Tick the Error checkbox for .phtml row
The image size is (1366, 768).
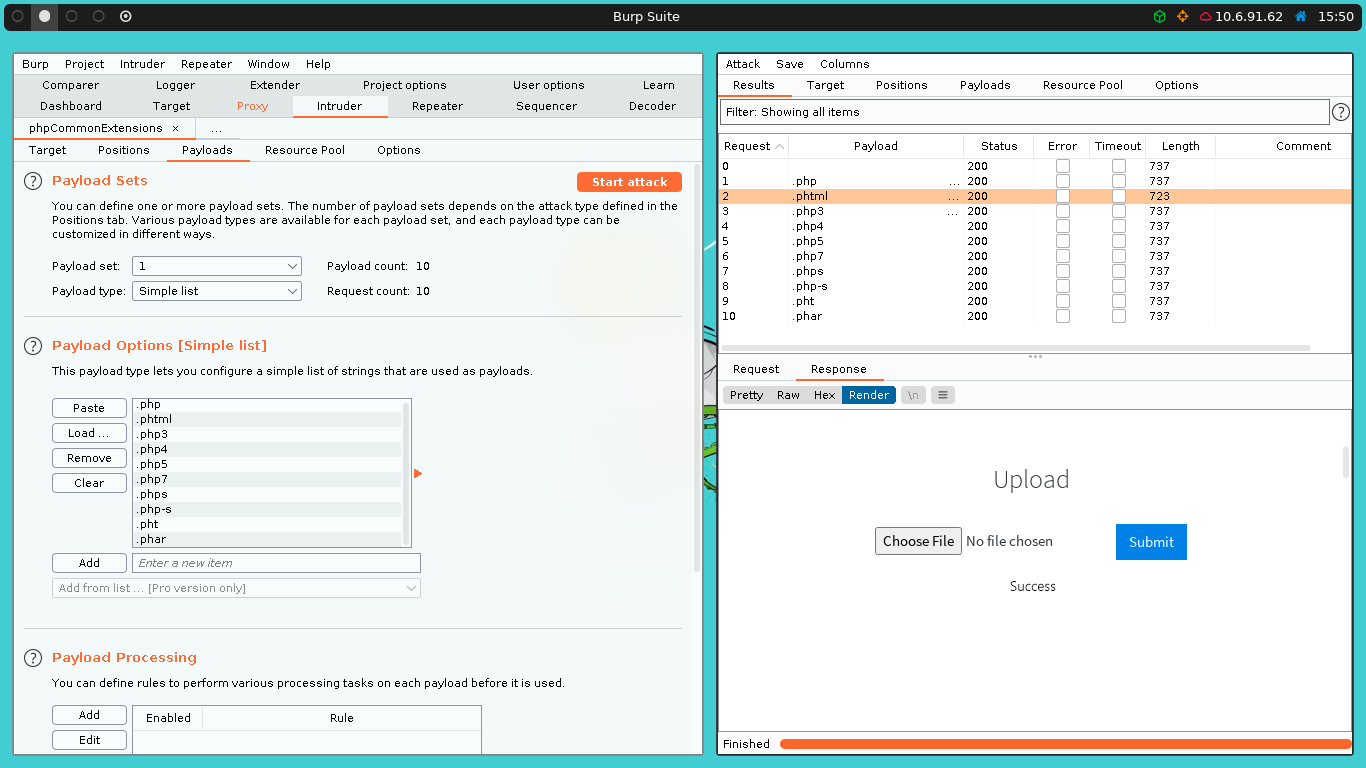[1062, 196]
